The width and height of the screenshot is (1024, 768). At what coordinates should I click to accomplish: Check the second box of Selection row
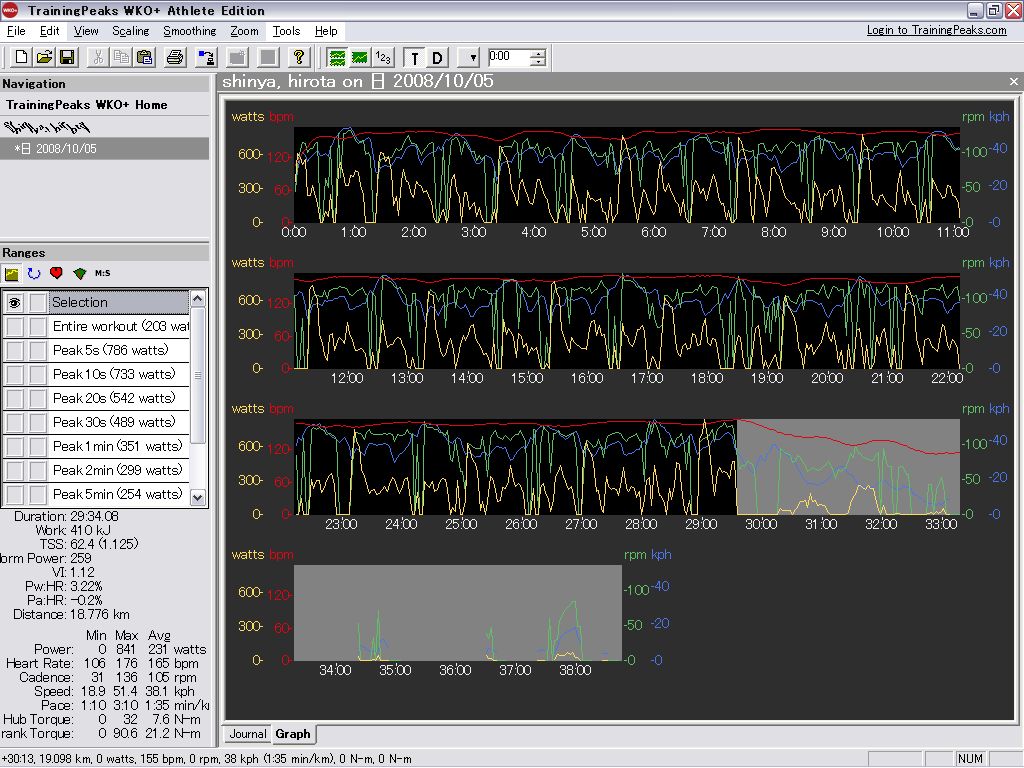click(38, 302)
